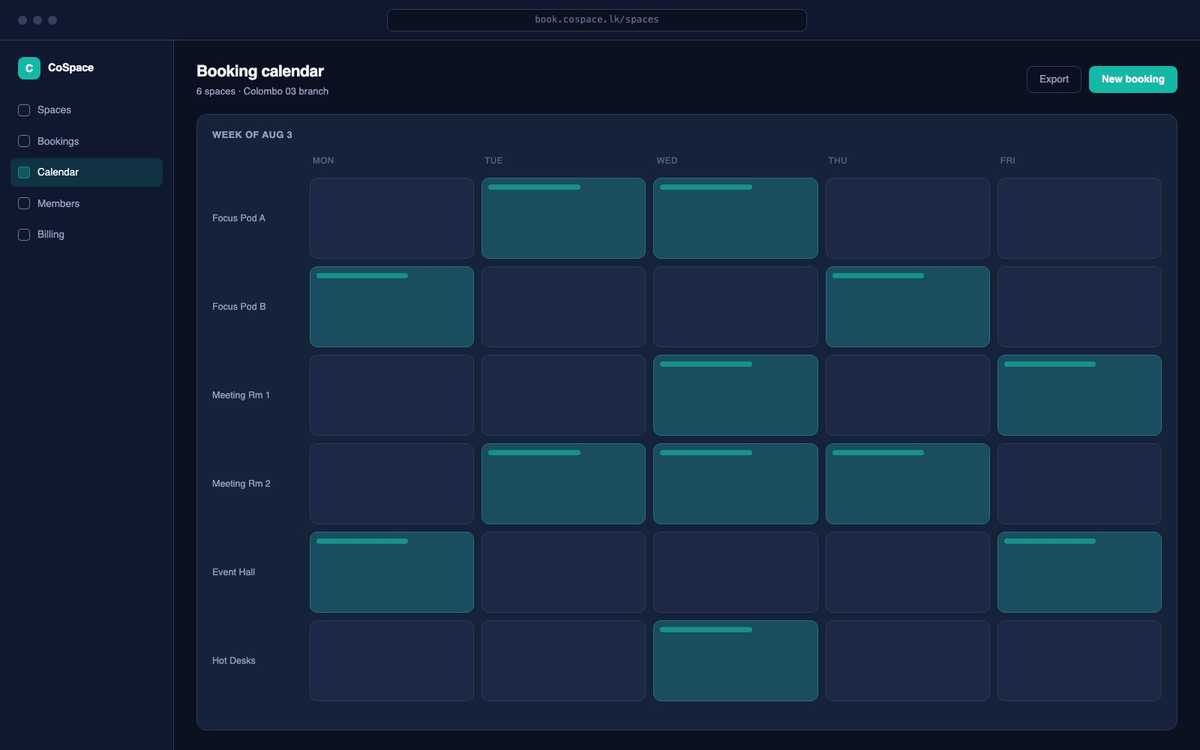Open the Focus Pod B Thursday booking
The width and height of the screenshot is (1200, 750).
(908, 307)
